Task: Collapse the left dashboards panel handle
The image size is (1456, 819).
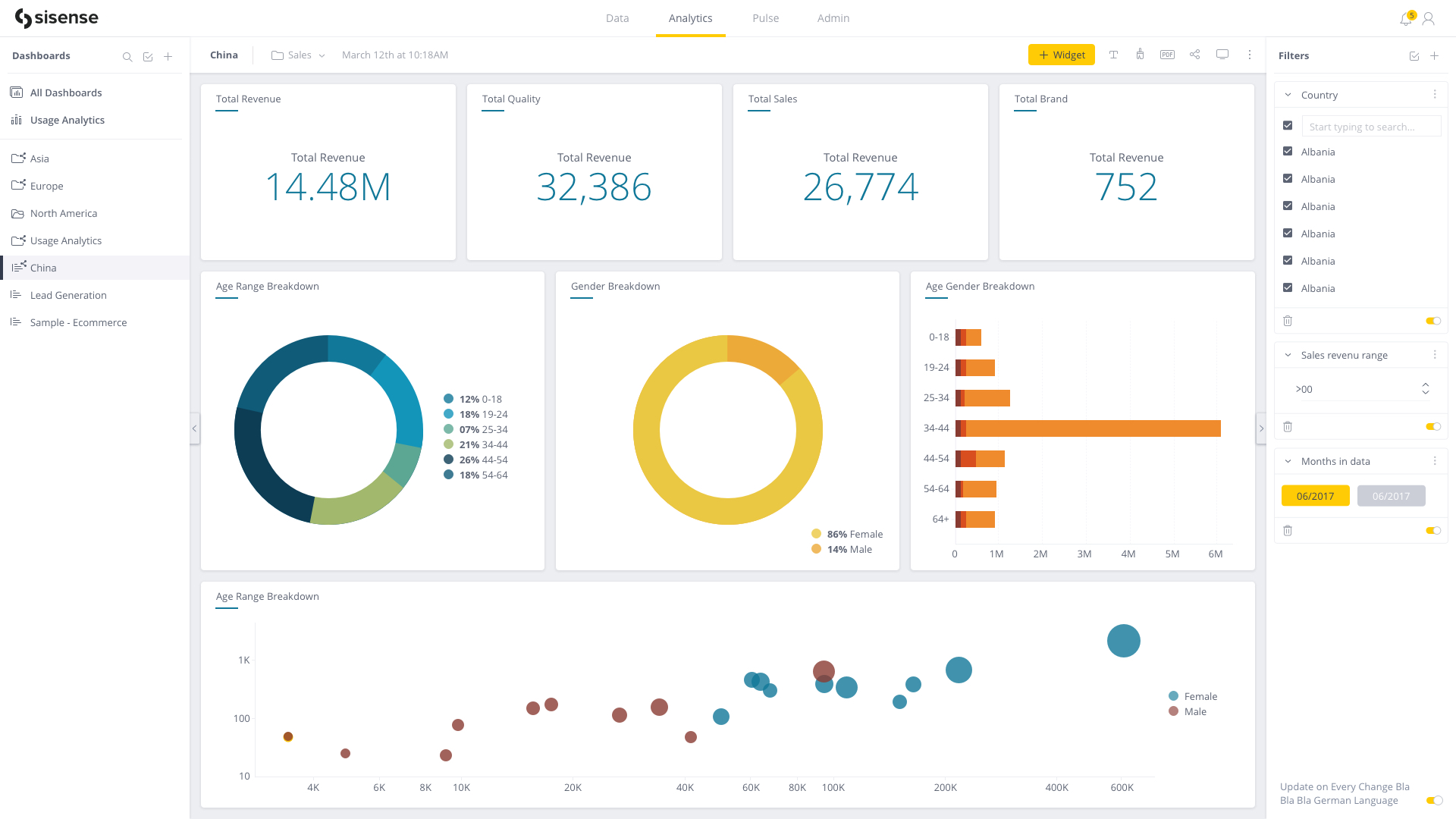Action: (x=195, y=428)
